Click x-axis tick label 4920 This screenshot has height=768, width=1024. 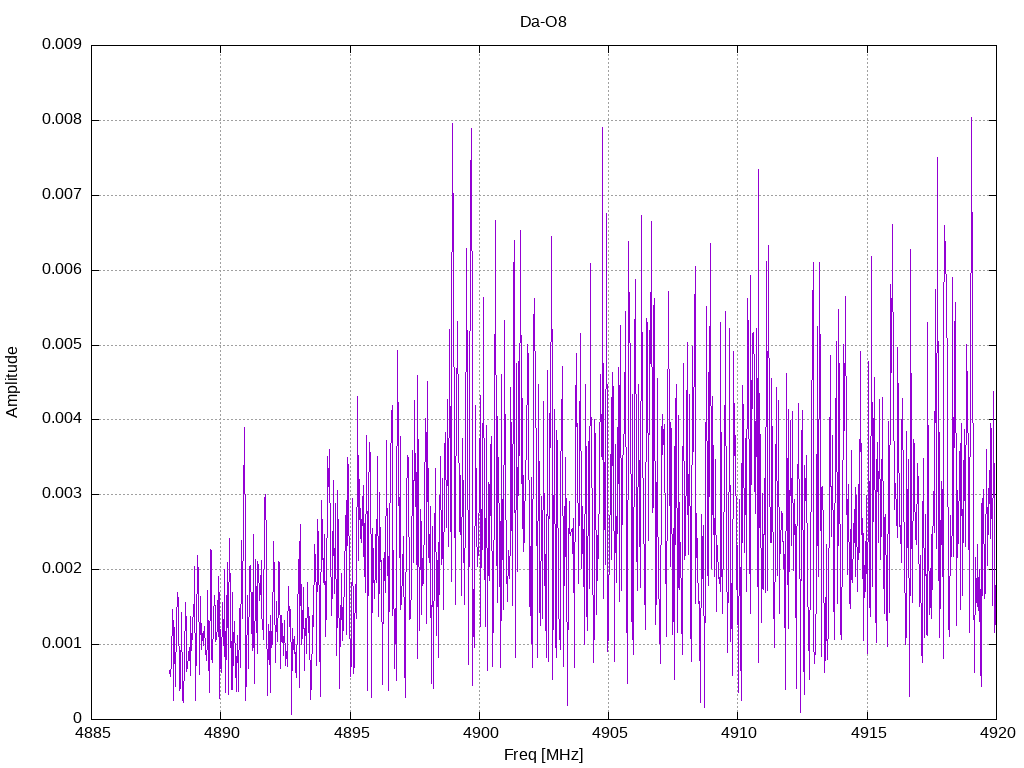[997, 733]
